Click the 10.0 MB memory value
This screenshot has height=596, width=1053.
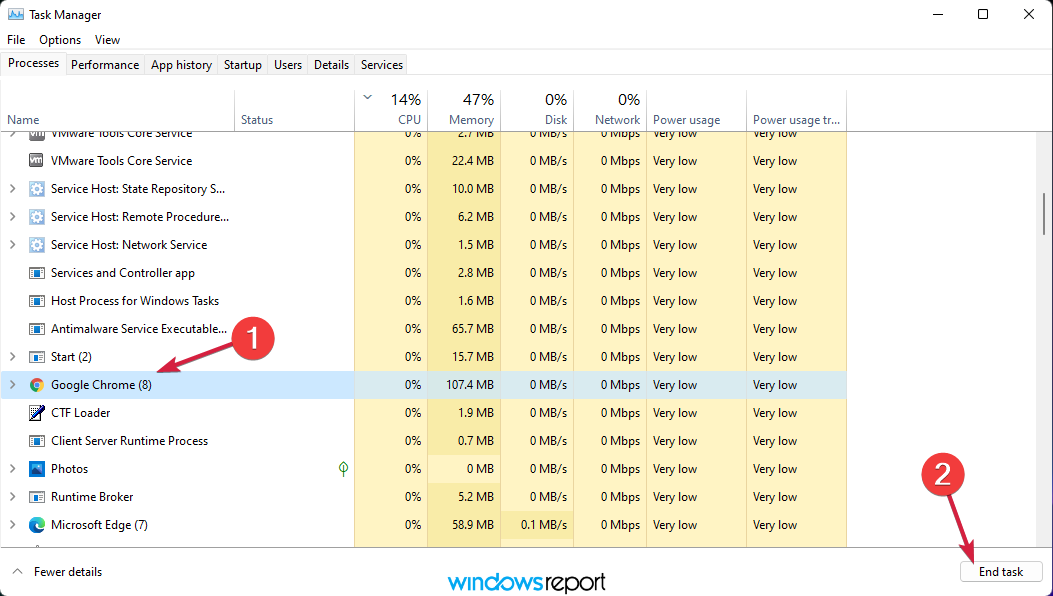[x=473, y=189]
